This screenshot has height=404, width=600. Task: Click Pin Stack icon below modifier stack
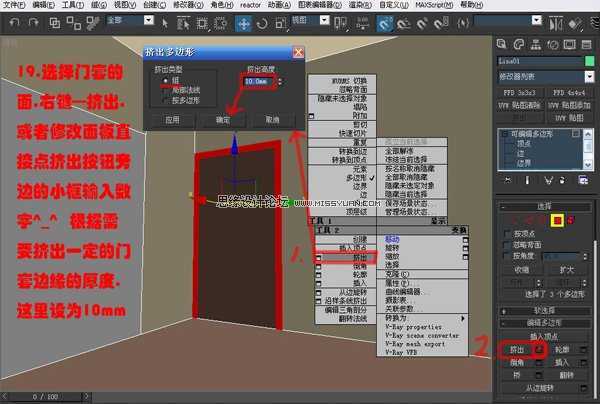click(x=508, y=180)
